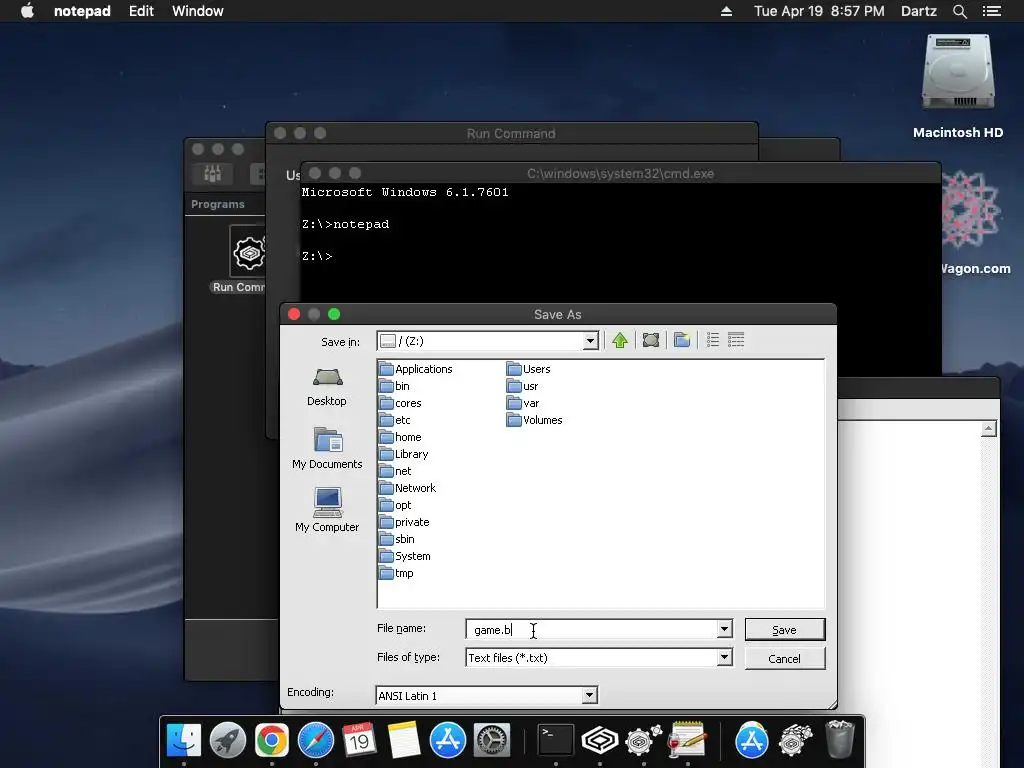Go to Desktop in Save As sidebar
The width and height of the screenshot is (1024, 768).
click(x=327, y=387)
